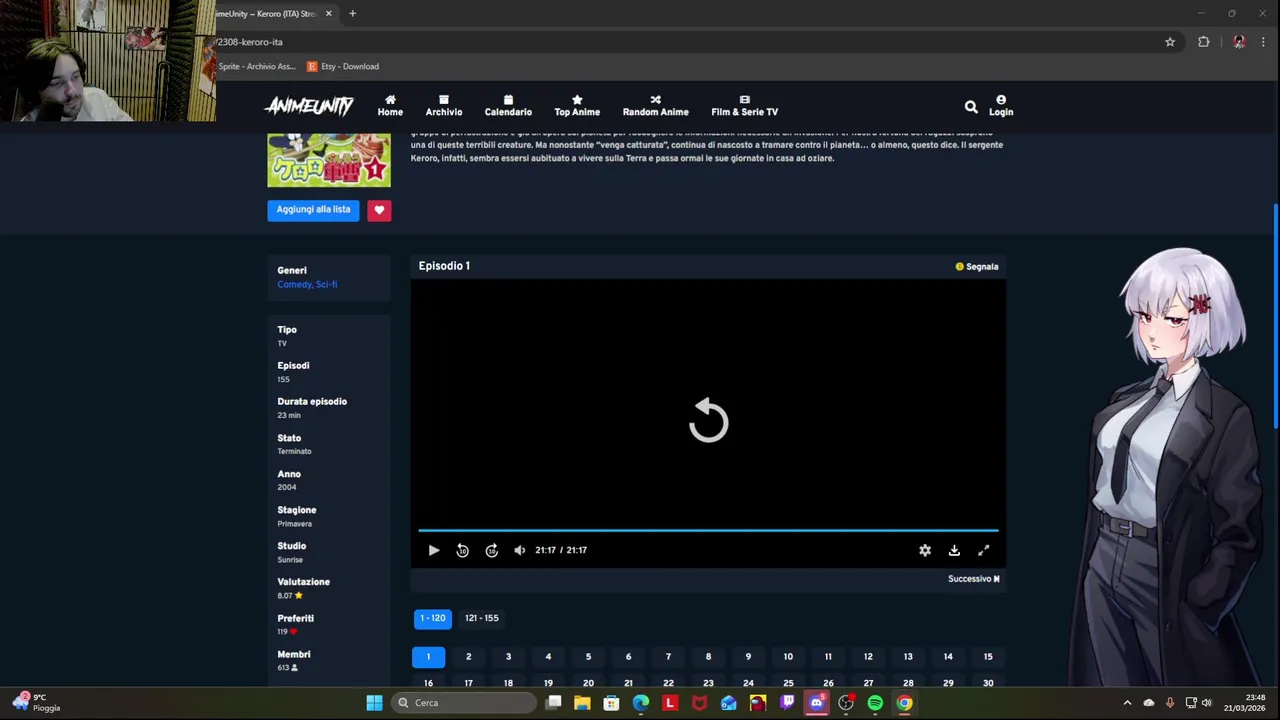
Task: Bookmark this page with the star icon
Action: click(x=1170, y=42)
